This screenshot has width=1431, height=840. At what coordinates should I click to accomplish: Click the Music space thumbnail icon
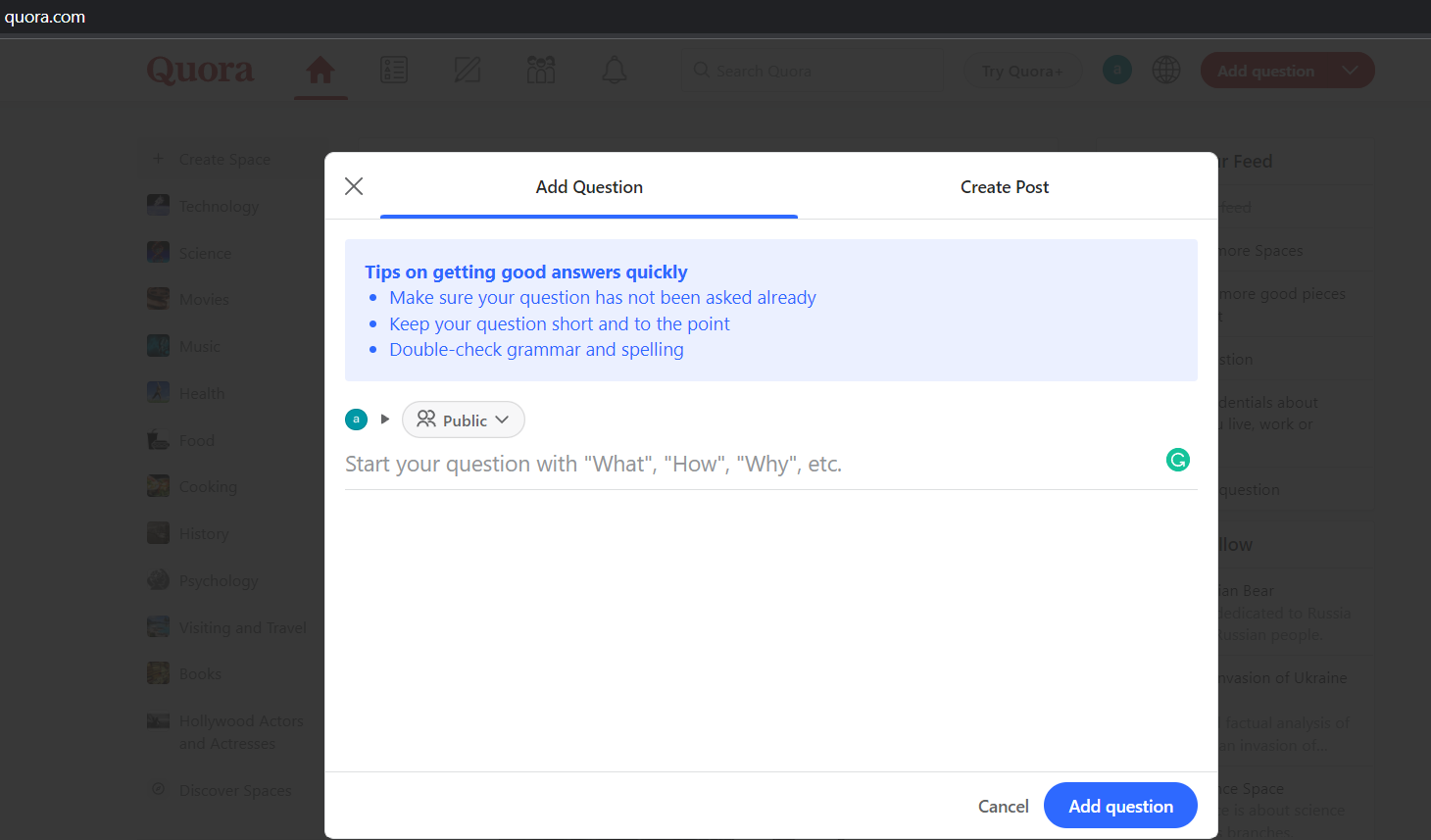[x=158, y=345]
